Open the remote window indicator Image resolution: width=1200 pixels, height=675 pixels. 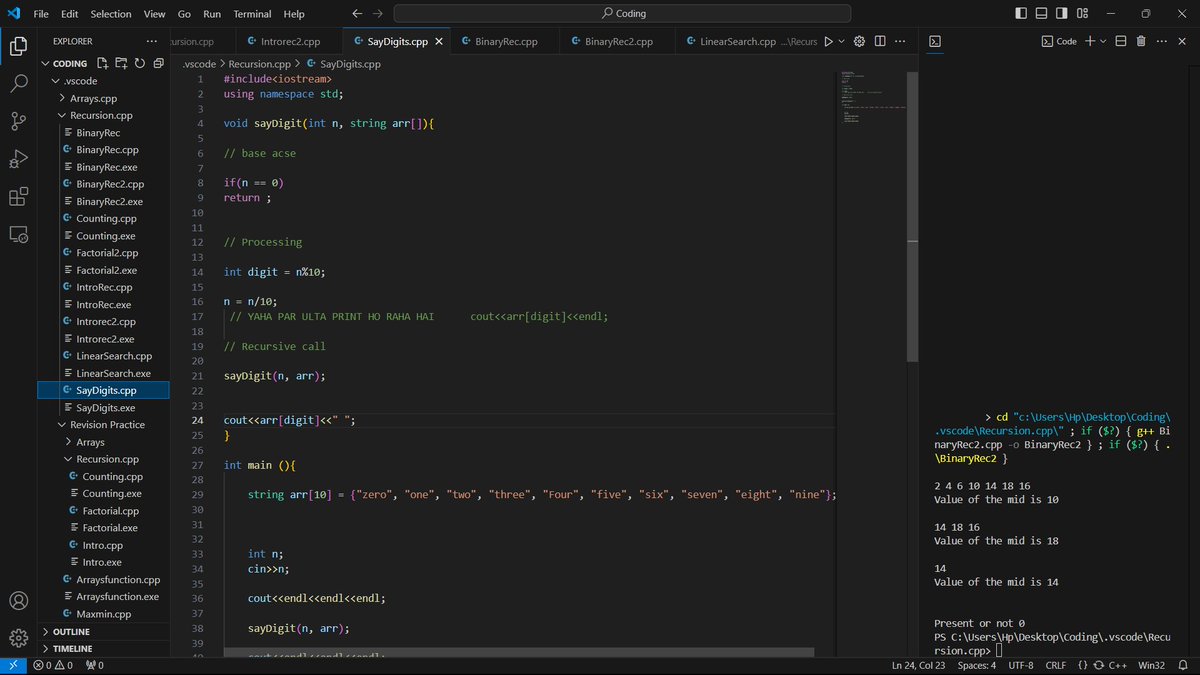(12, 665)
